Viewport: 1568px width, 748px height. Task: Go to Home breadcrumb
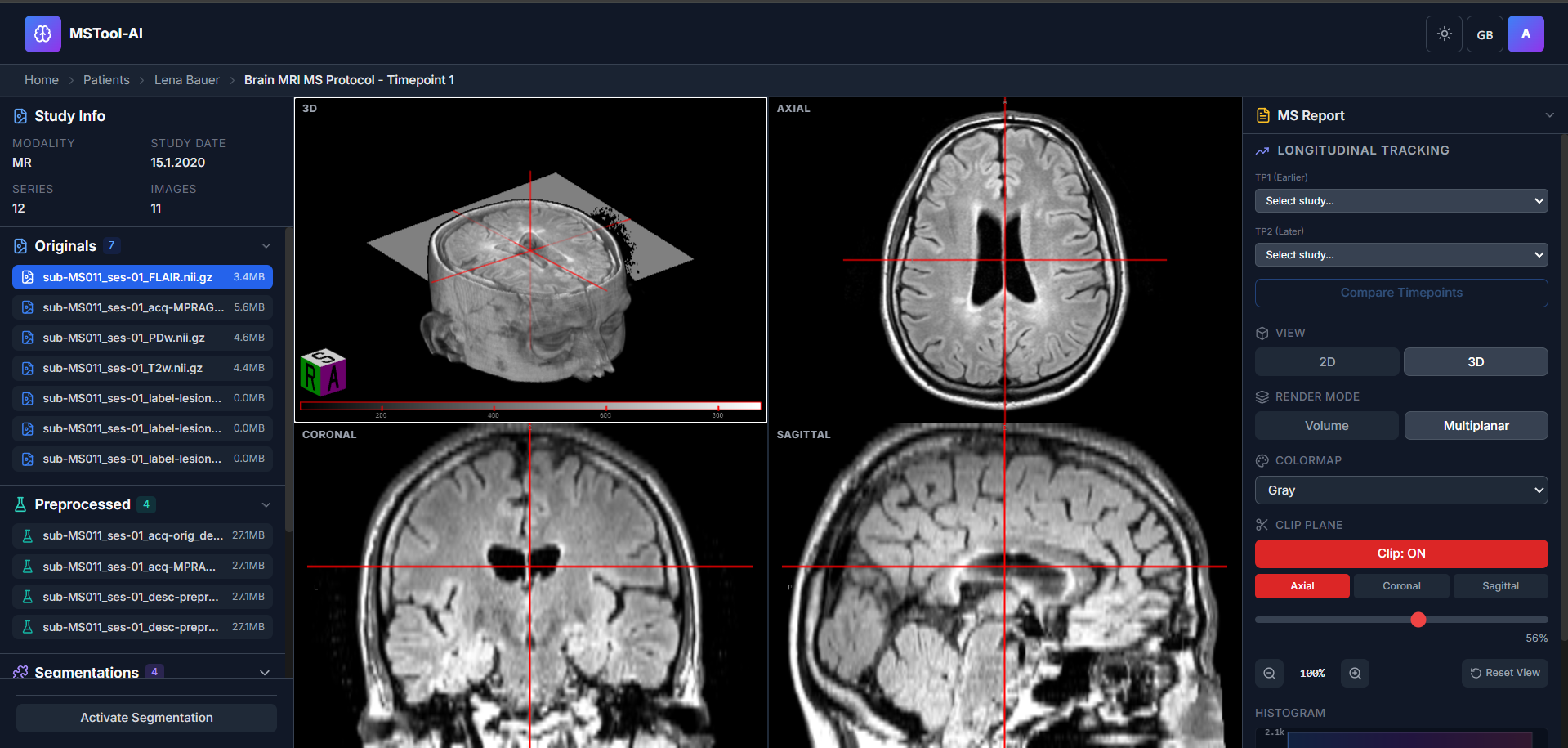42,80
